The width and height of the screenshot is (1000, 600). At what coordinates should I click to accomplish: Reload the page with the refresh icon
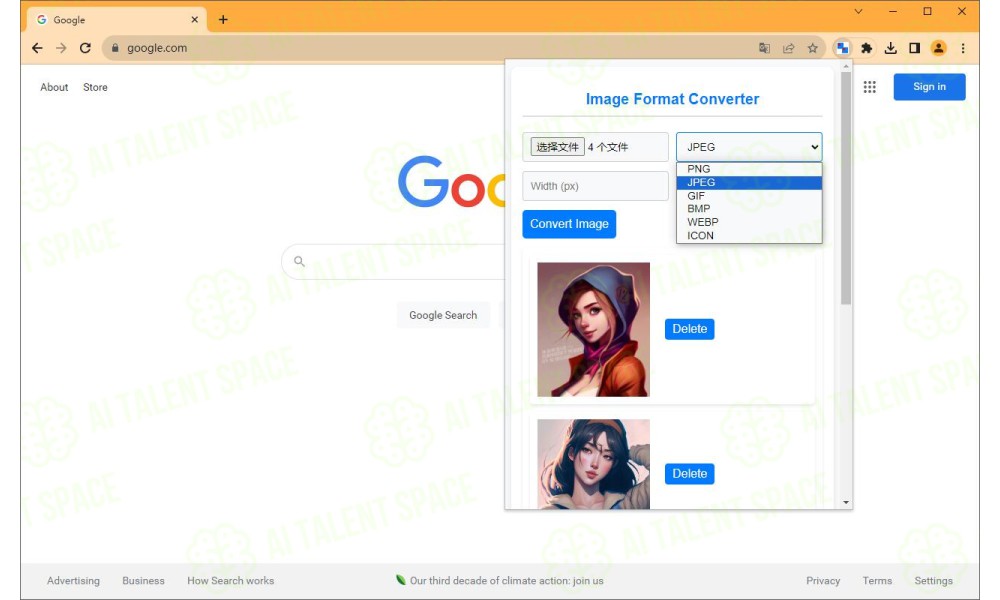(x=85, y=48)
